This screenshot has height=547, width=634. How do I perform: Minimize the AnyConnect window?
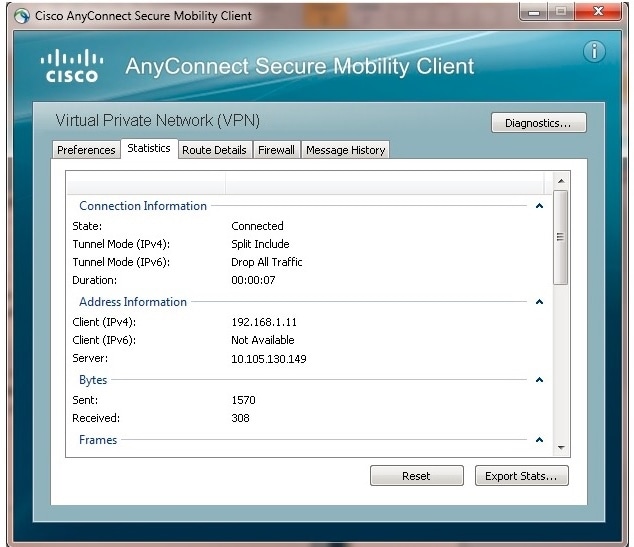(533, 12)
